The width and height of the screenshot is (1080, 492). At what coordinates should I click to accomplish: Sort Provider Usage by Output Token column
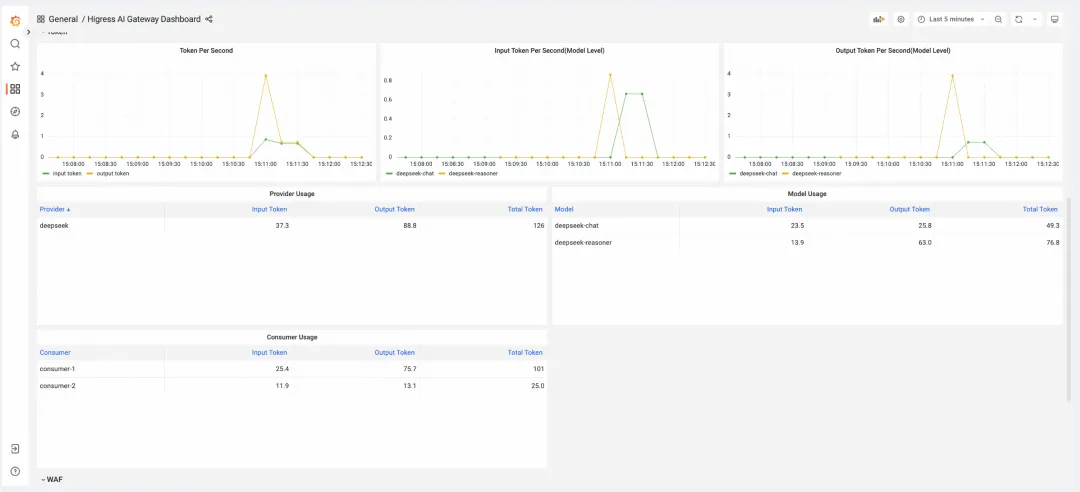pyautogui.click(x=395, y=209)
